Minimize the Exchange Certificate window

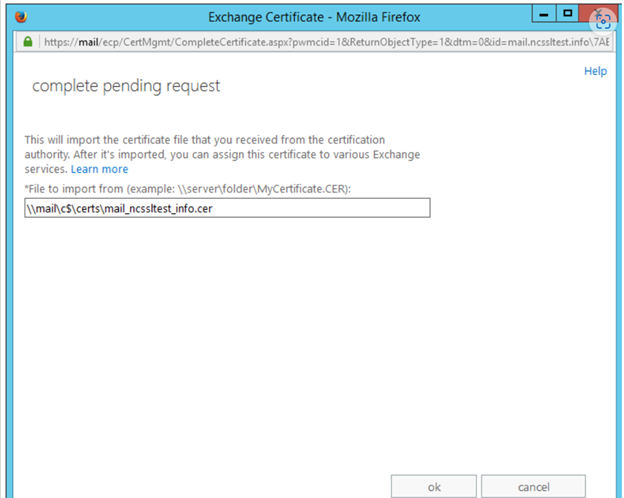pyautogui.click(x=544, y=15)
